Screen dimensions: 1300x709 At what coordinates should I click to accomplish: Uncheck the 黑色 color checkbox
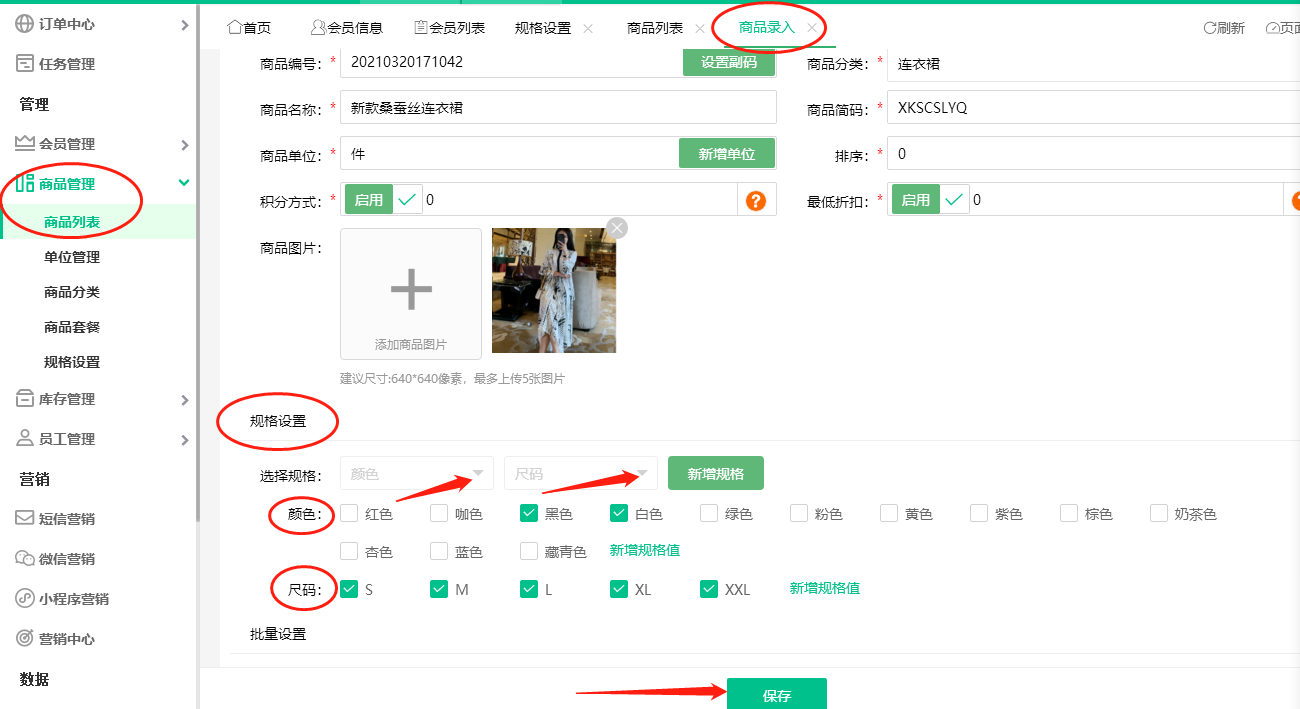528,513
